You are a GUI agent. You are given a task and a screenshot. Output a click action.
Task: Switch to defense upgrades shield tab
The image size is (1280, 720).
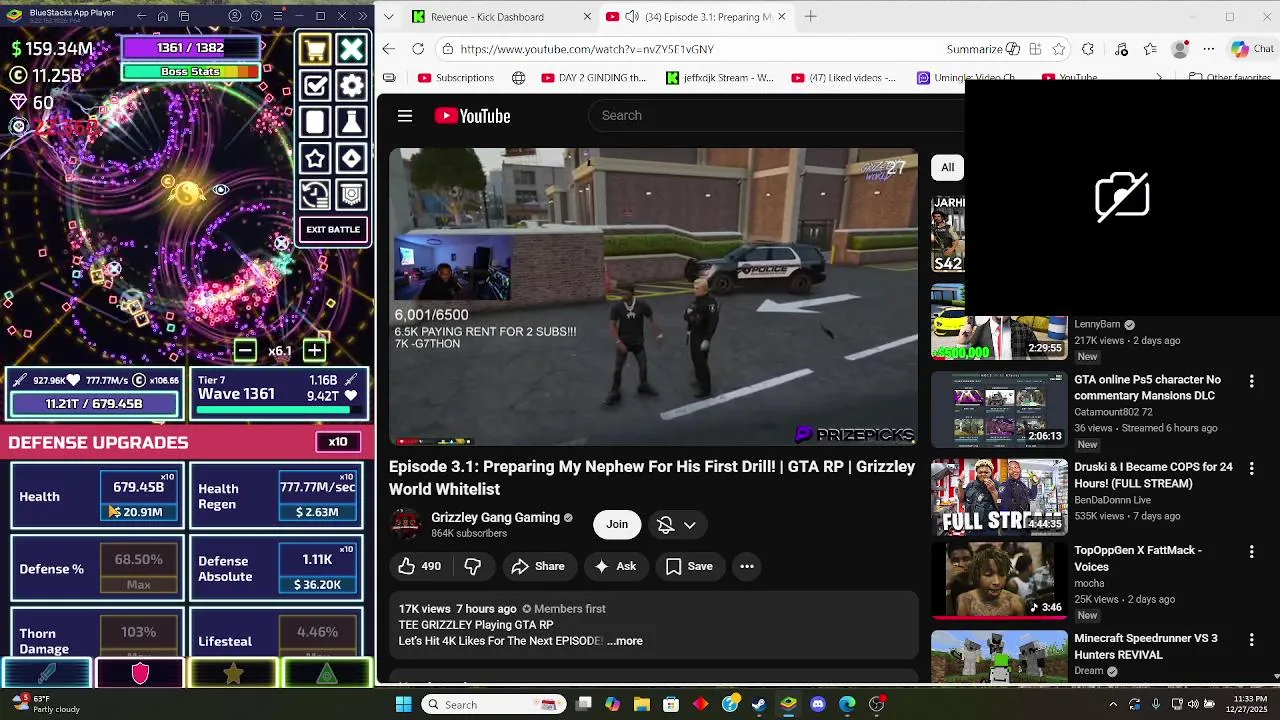click(140, 674)
